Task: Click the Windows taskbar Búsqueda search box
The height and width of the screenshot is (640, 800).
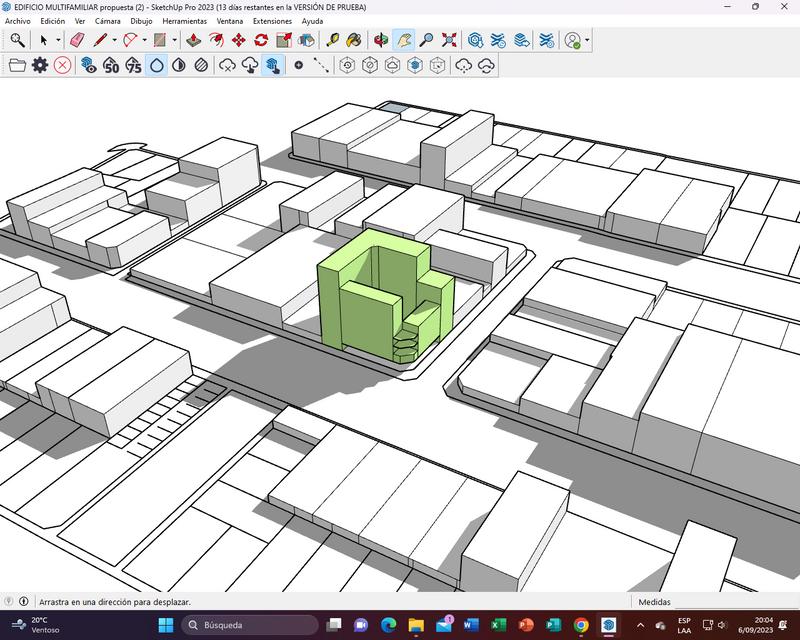Action: pos(250,625)
